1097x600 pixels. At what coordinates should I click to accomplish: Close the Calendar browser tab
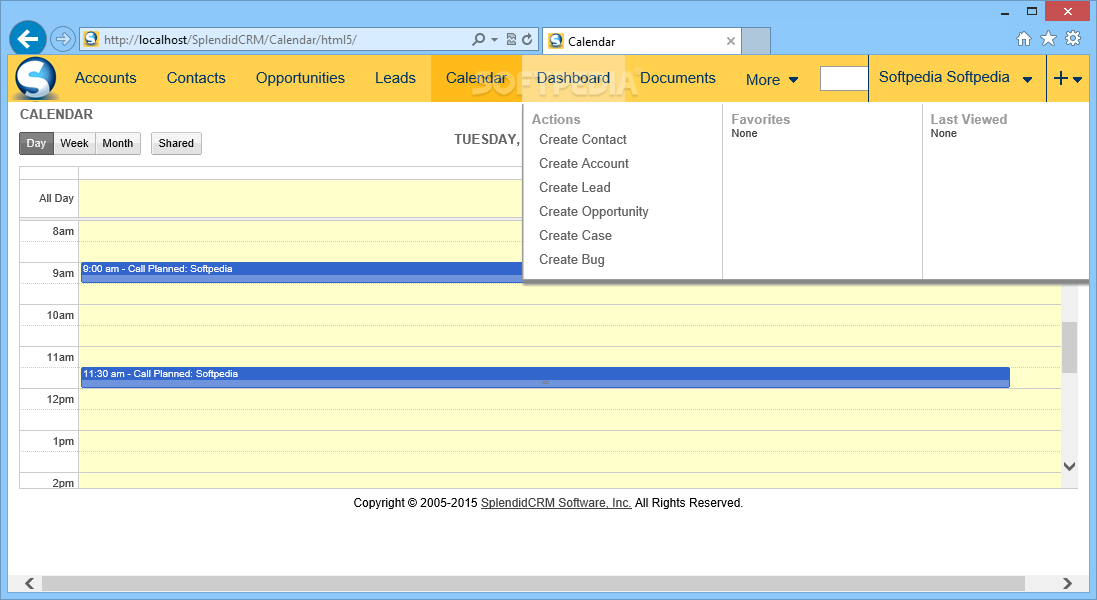[730, 41]
